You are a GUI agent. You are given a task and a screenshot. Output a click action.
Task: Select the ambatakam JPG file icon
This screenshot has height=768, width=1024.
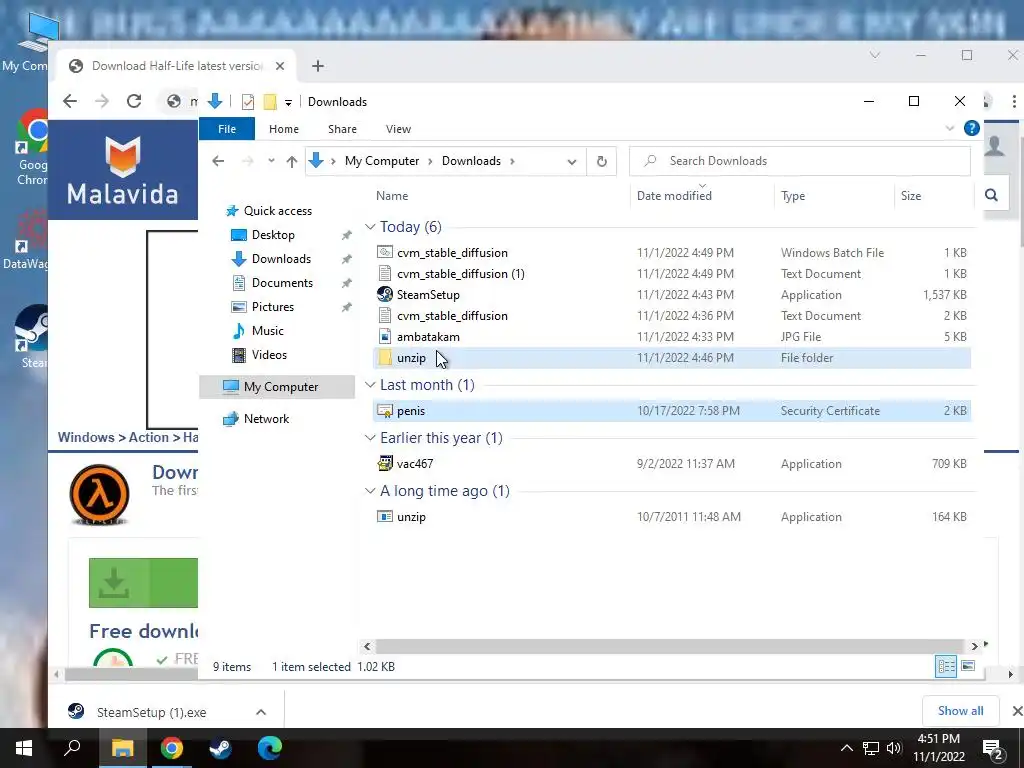point(385,336)
